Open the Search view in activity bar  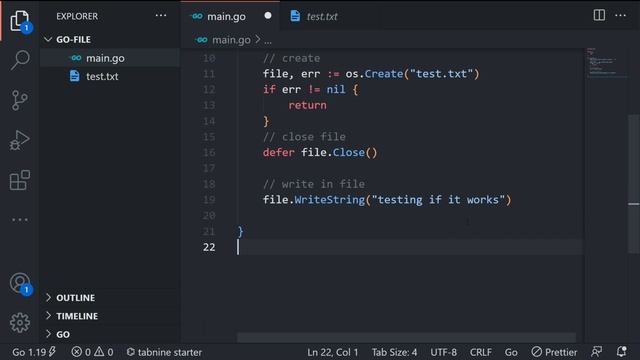[20, 60]
